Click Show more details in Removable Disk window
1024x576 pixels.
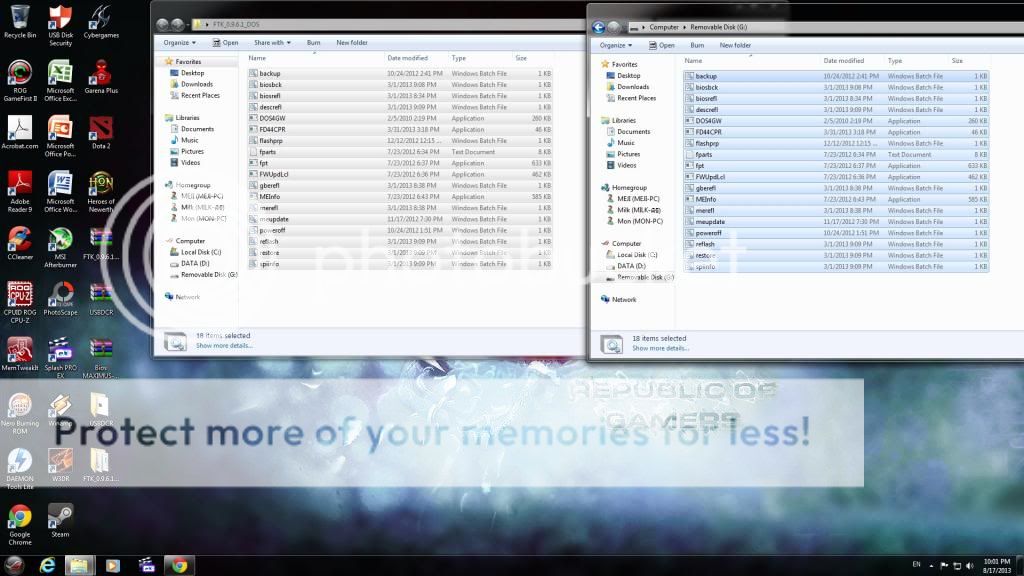pyautogui.click(x=660, y=348)
